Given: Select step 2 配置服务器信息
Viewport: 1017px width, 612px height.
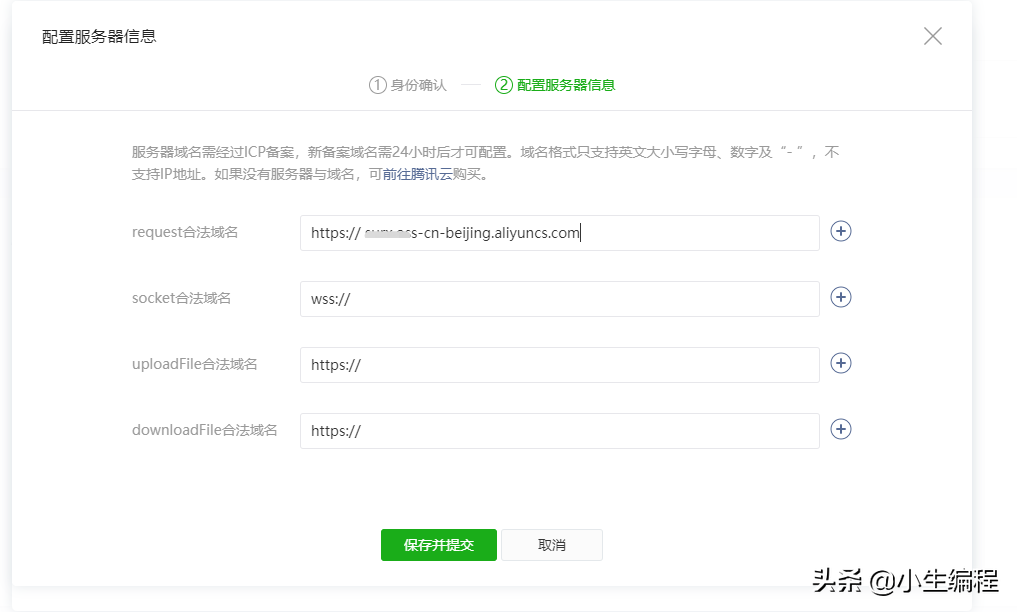Looking at the screenshot, I should pos(555,85).
